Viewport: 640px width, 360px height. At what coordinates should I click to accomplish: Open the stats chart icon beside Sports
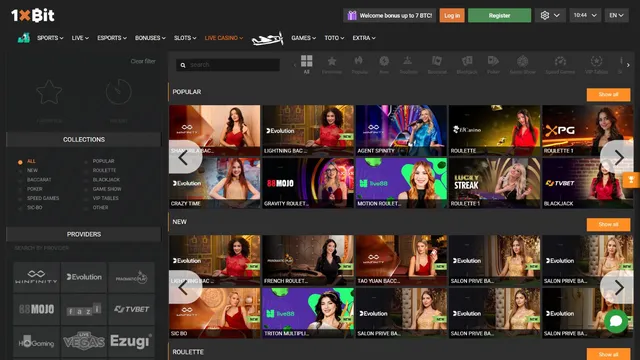(x=24, y=38)
